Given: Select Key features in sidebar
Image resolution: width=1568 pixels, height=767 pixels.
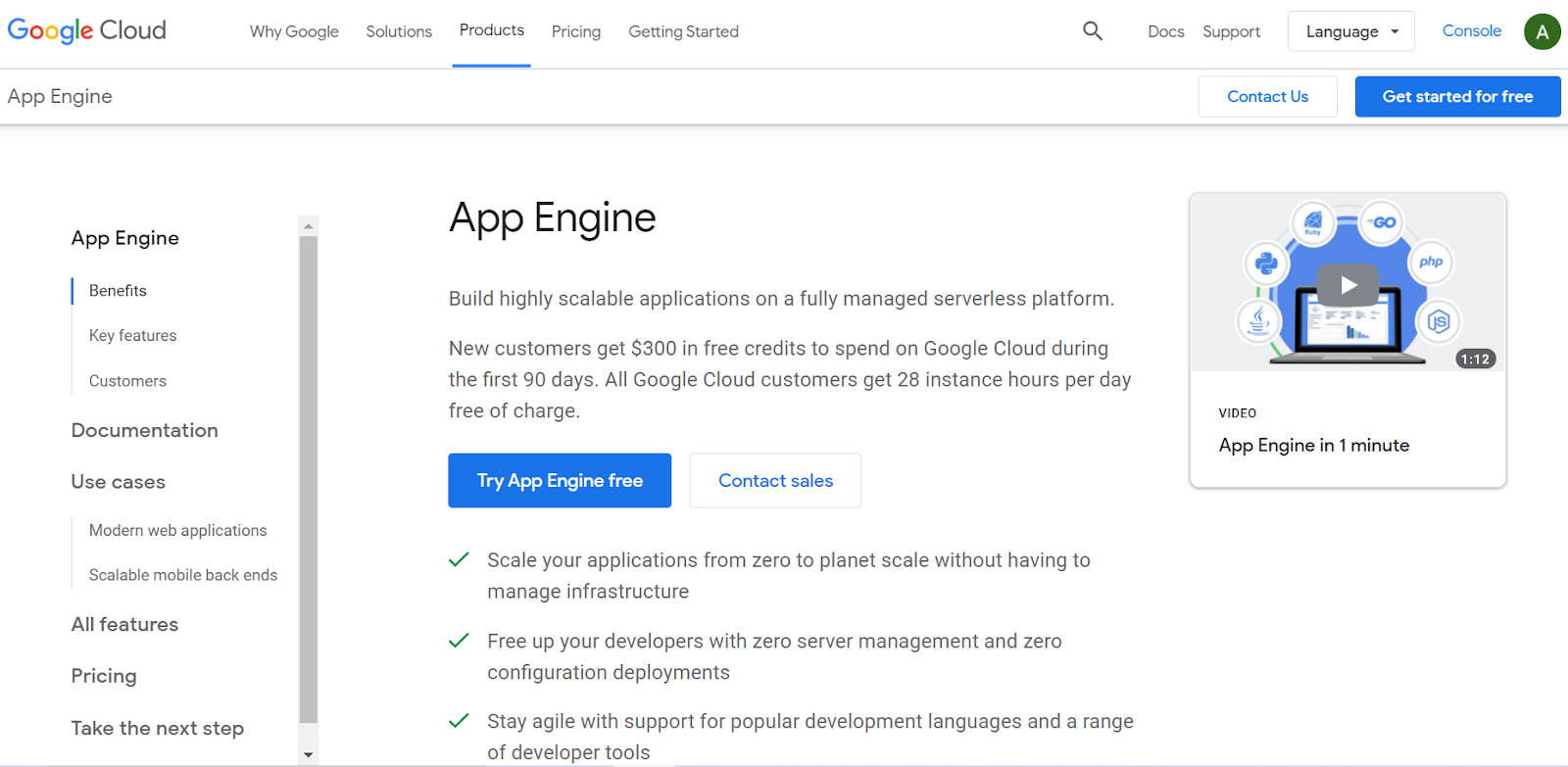Looking at the screenshot, I should (x=133, y=336).
